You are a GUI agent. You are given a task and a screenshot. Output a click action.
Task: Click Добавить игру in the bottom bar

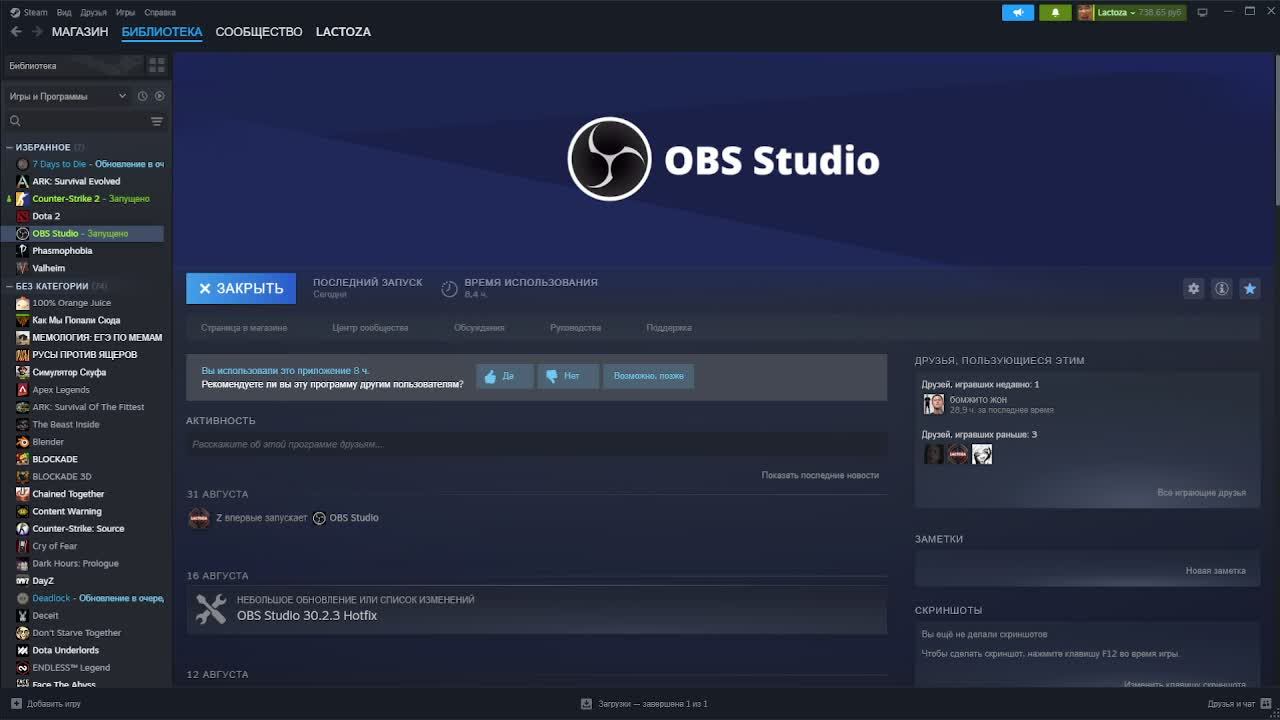click(x=46, y=704)
